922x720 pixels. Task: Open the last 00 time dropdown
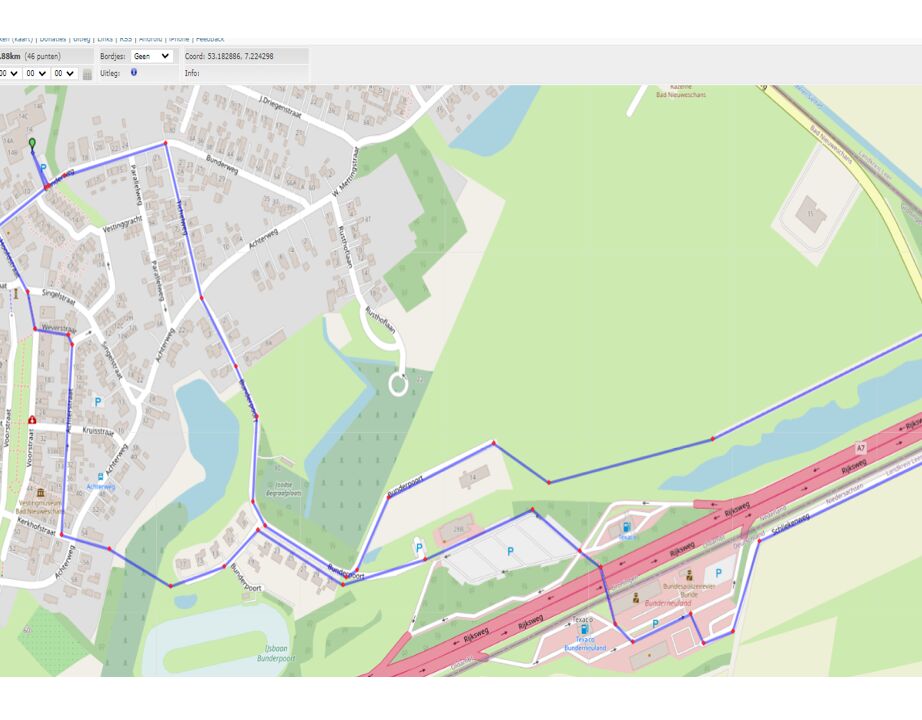[x=64, y=74]
